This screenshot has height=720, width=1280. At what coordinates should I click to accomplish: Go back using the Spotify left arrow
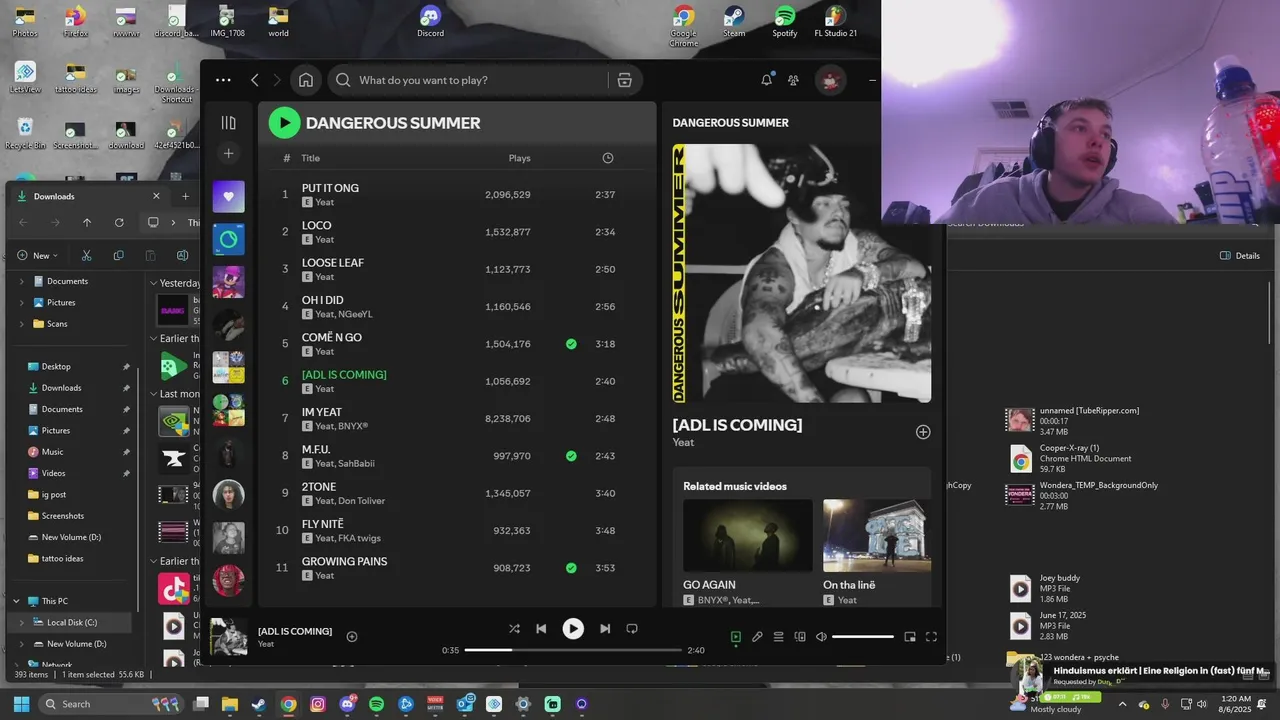click(x=255, y=80)
